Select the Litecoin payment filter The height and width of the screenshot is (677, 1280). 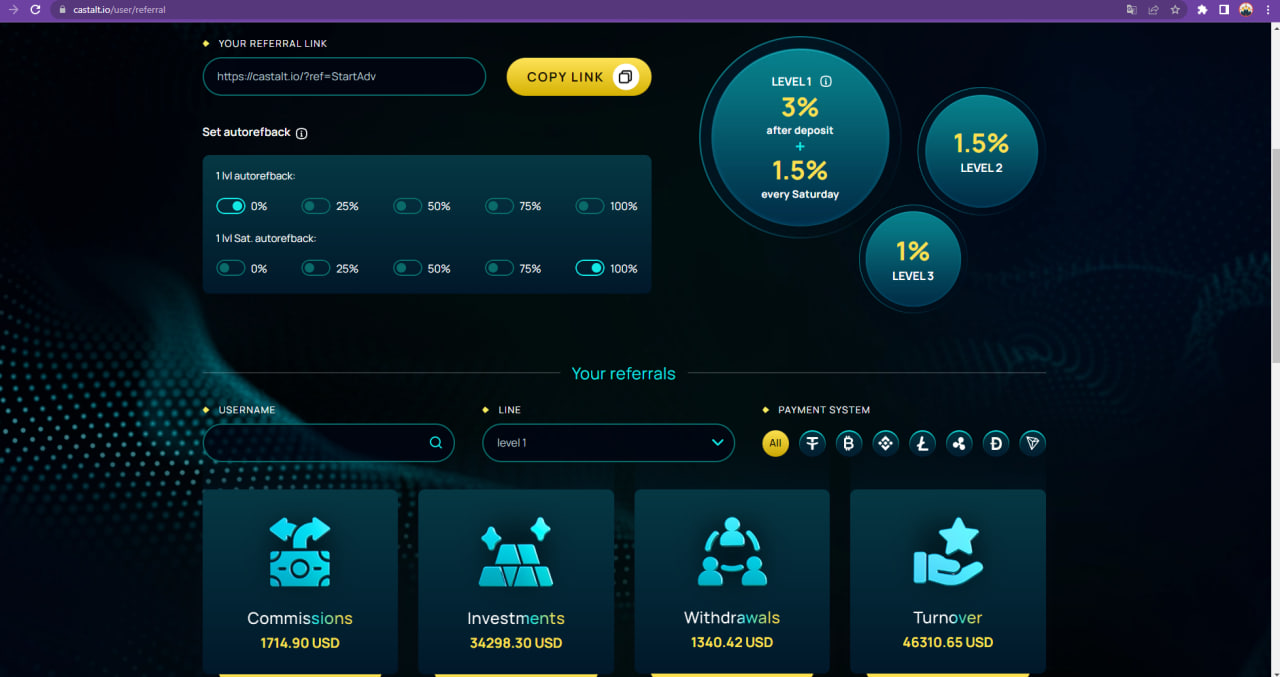922,443
